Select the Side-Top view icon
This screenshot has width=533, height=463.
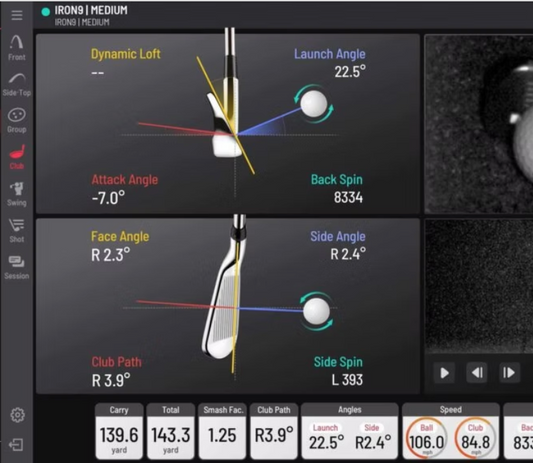click(17, 84)
